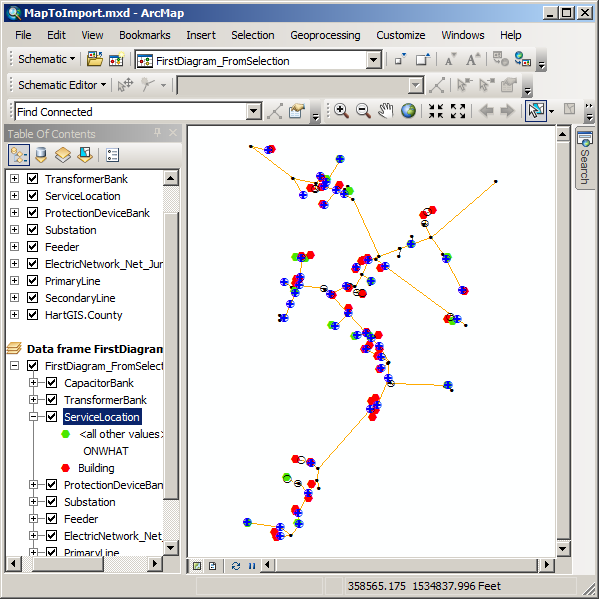Open the Bookmarks menu
Image resolution: width=599 pixels, height=599 pixels.
pos(144,35)
